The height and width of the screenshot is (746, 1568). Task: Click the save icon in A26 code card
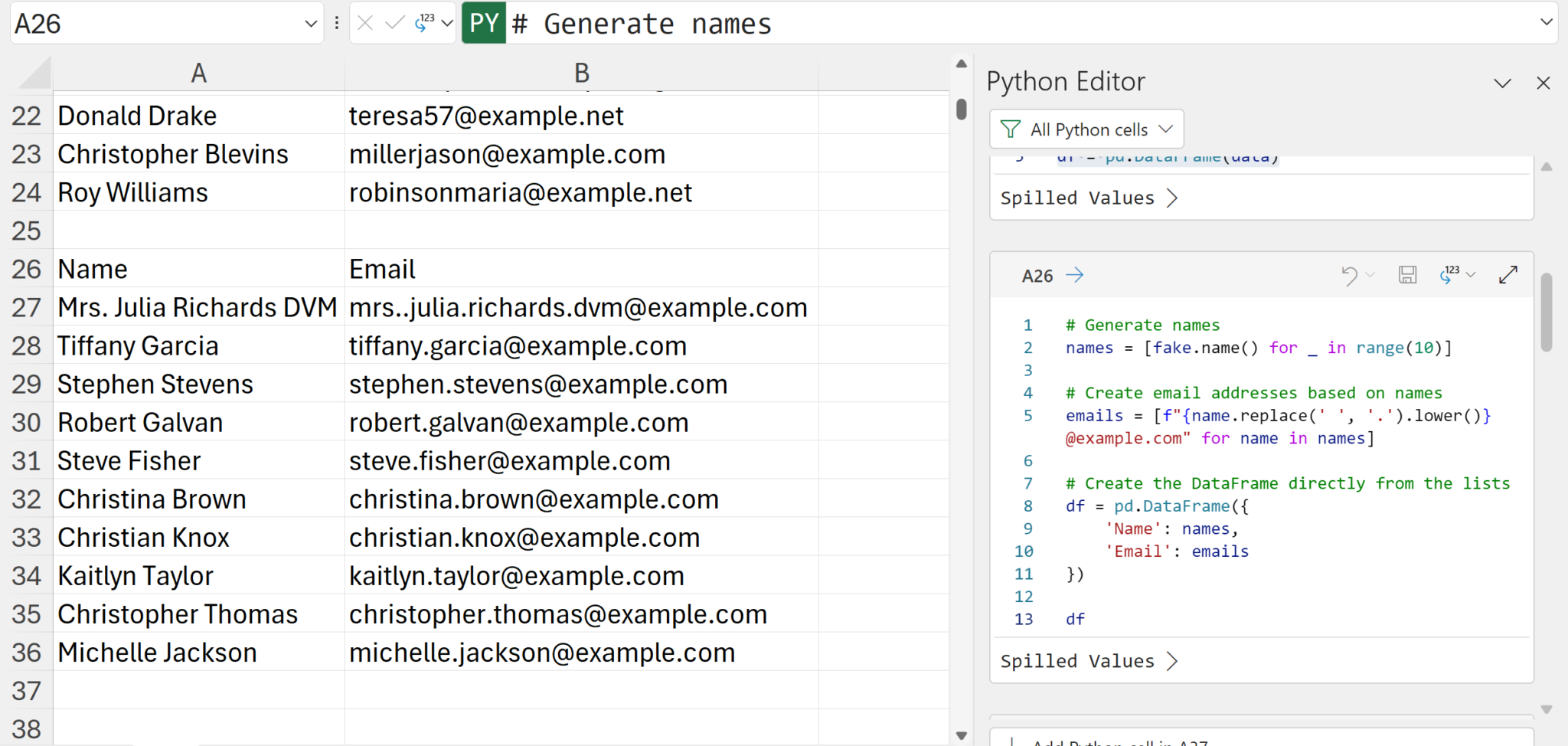click(x=1407, y=275)
